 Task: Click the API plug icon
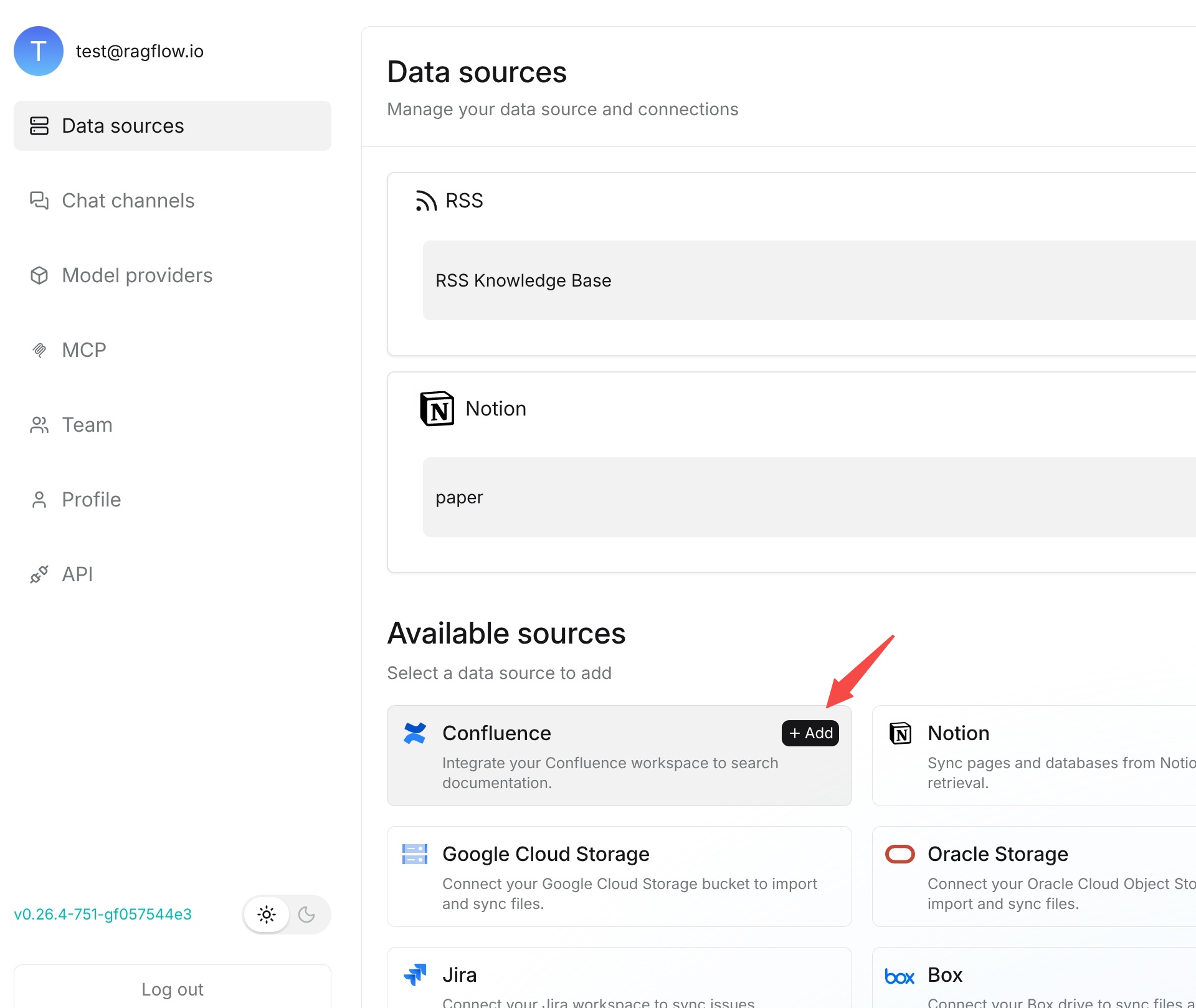tap(39, 574)
